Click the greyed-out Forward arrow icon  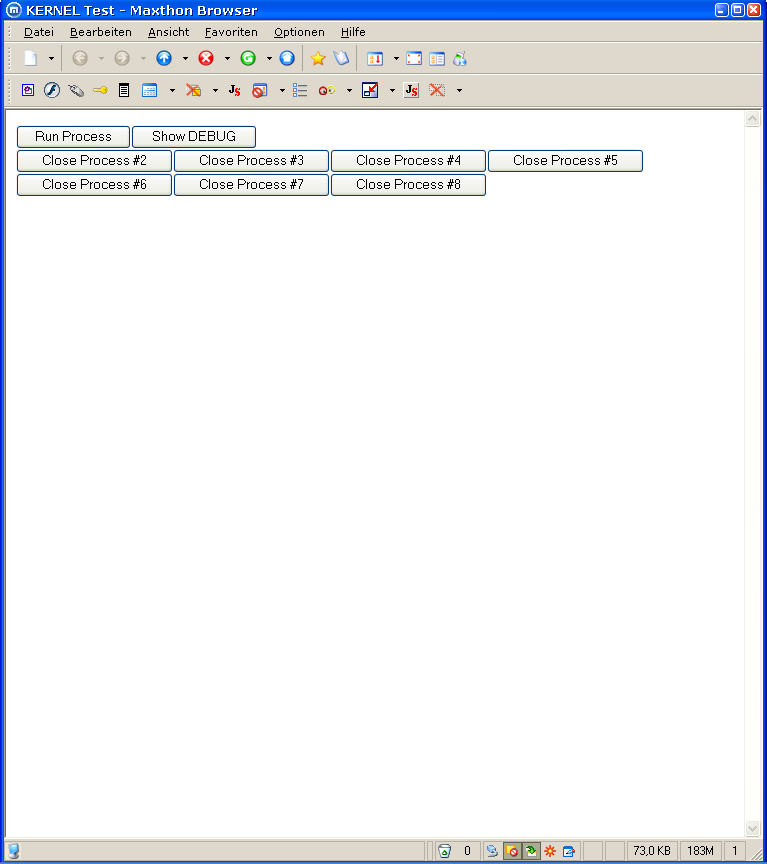coord(122,58)
